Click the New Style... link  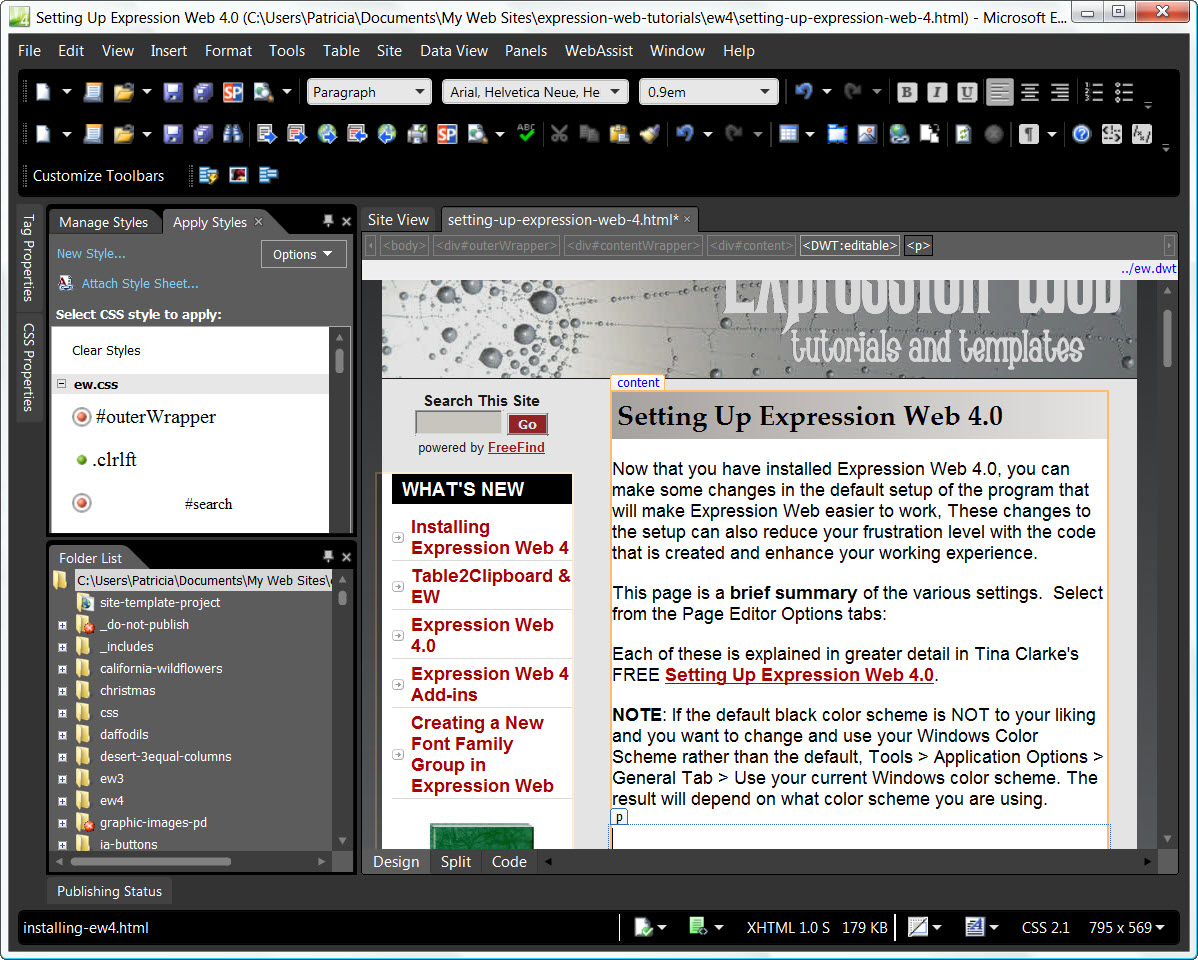click(x=91, y=254)
